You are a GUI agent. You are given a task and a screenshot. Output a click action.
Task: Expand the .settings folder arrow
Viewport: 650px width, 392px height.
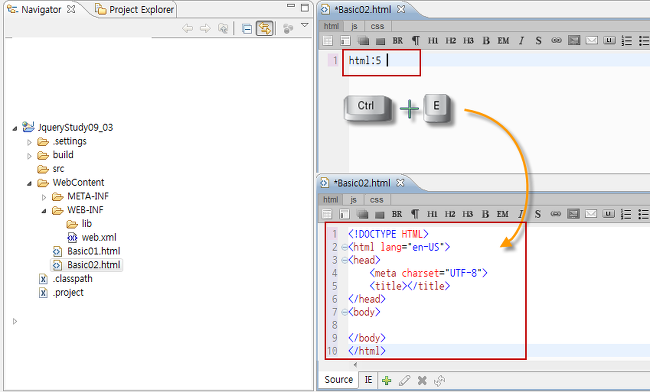click(29, 142)
